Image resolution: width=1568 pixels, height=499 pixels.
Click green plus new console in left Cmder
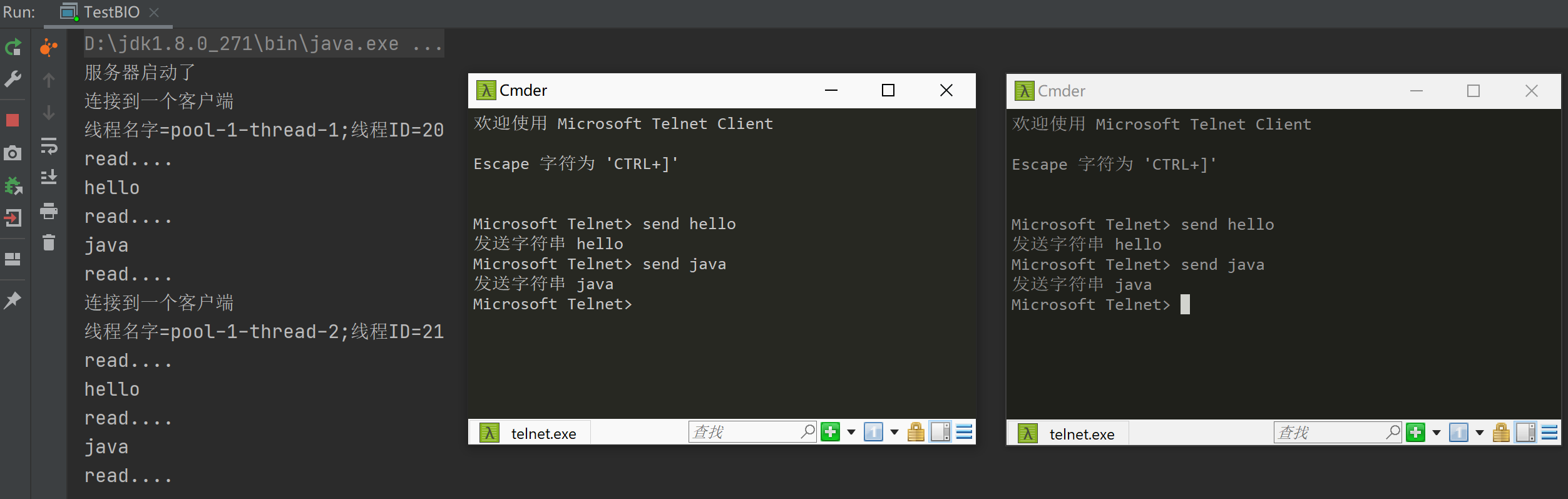click(831, 432)
